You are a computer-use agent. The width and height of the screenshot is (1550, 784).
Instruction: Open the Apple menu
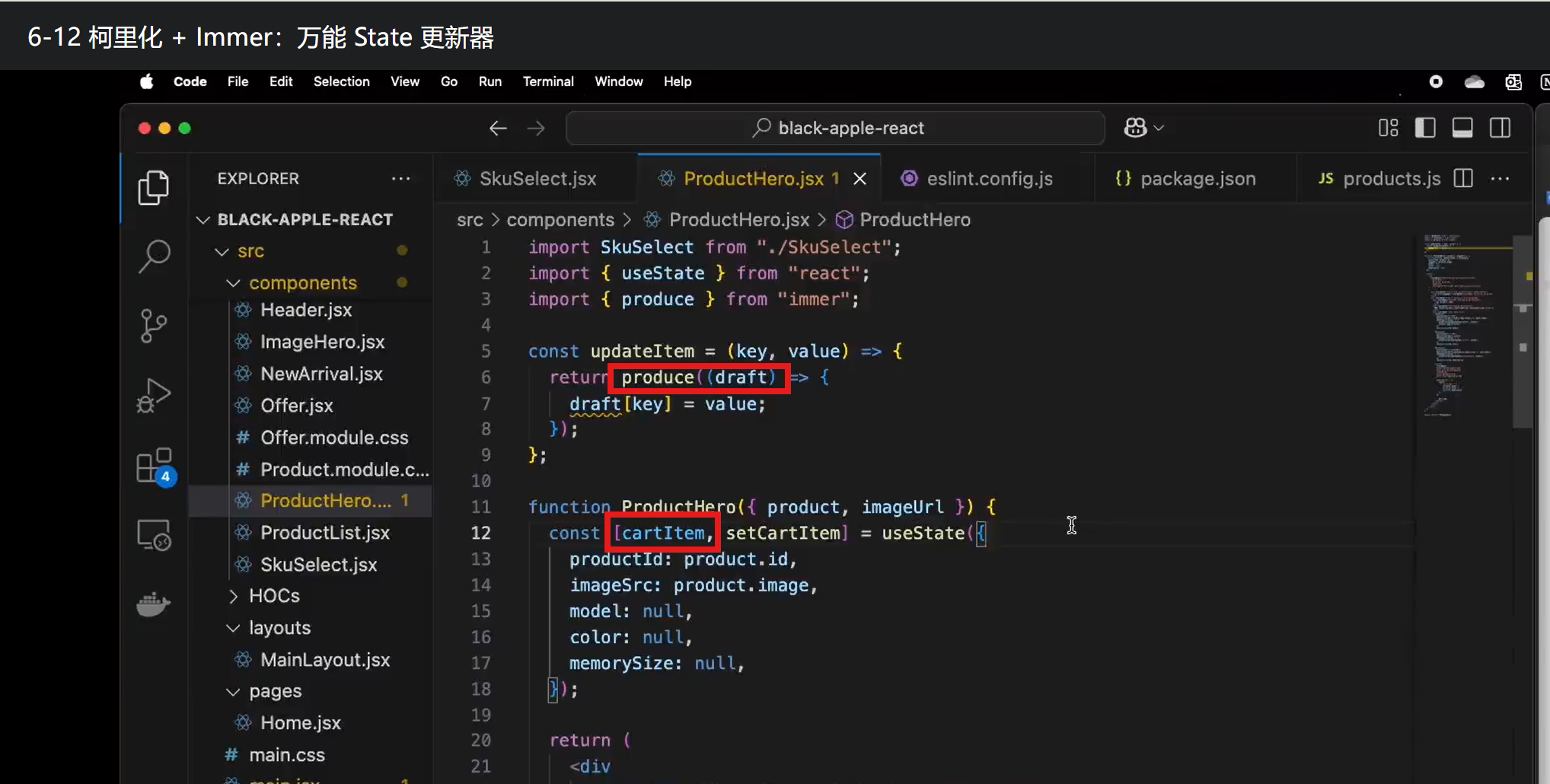pyautogui.click(x=146, y=81)
